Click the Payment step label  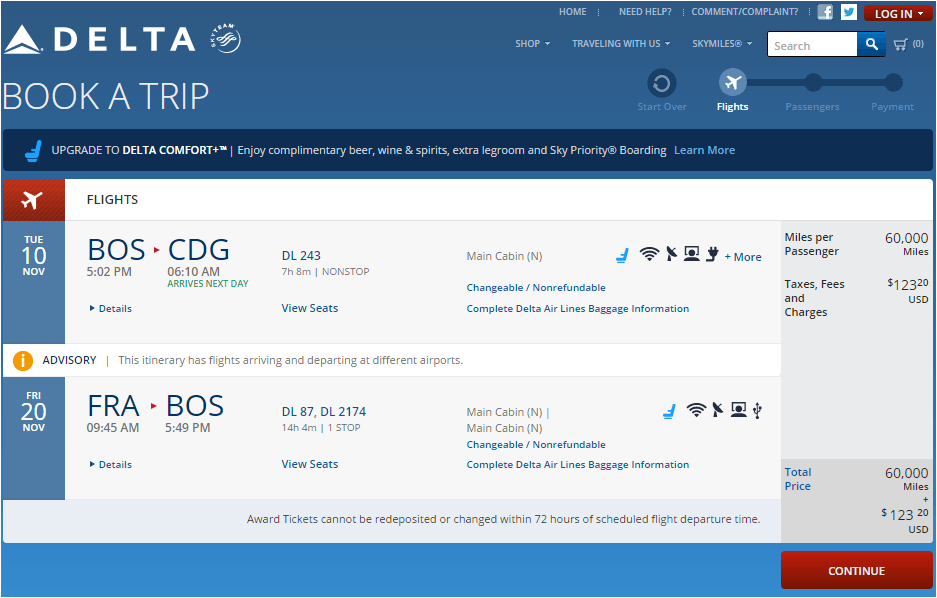893,107
